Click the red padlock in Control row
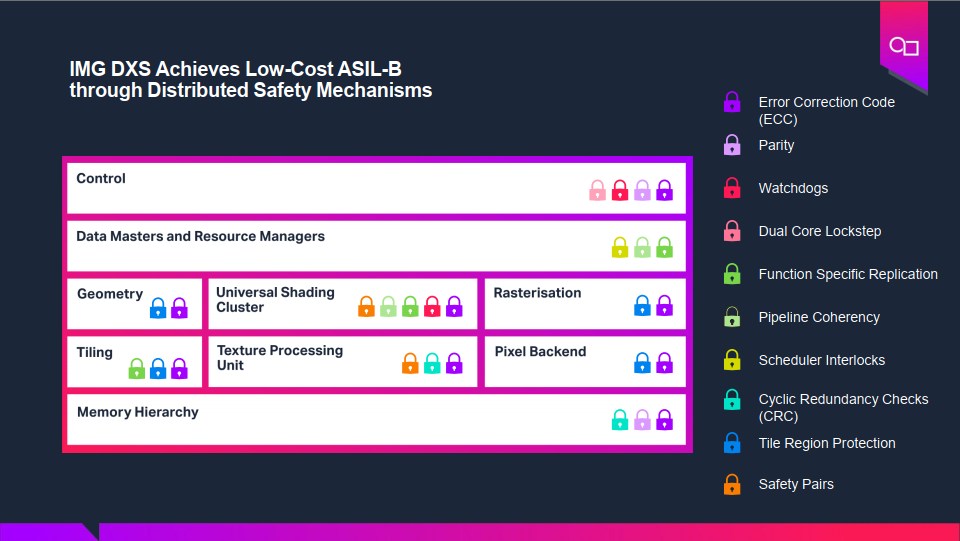 [x=620, y=190]
